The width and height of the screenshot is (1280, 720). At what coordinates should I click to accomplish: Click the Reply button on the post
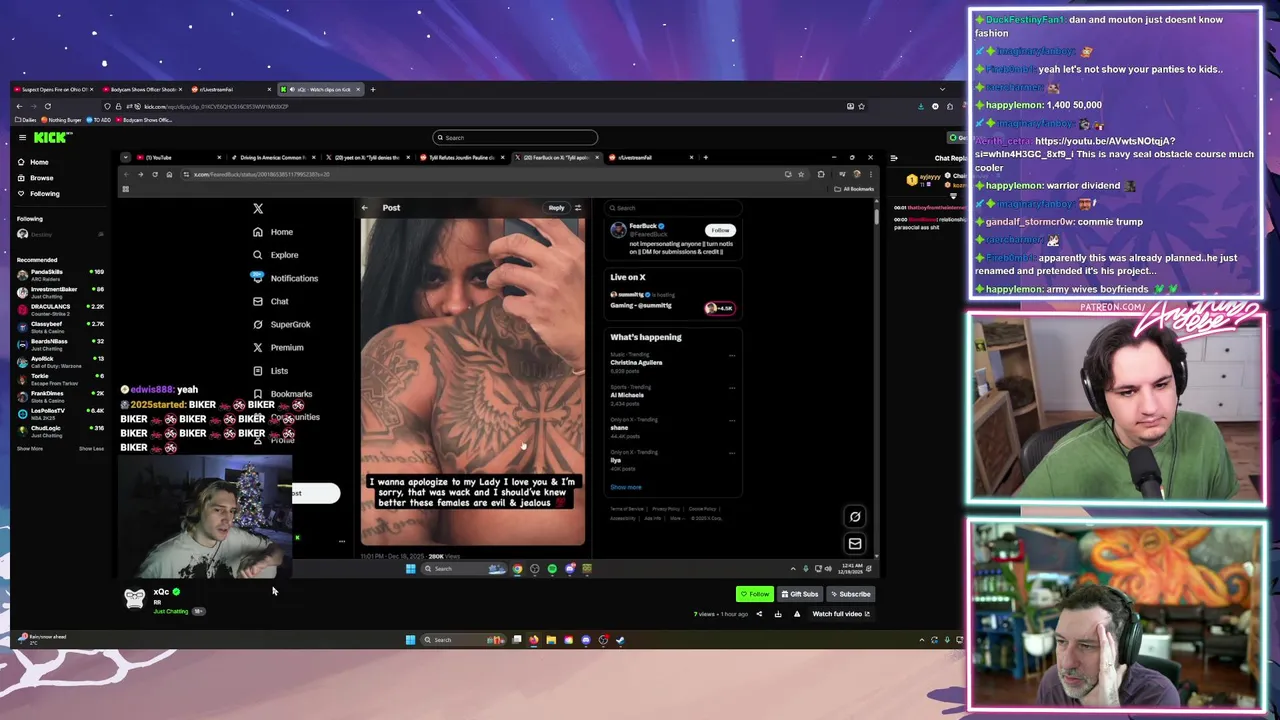(x=556, y=208)
